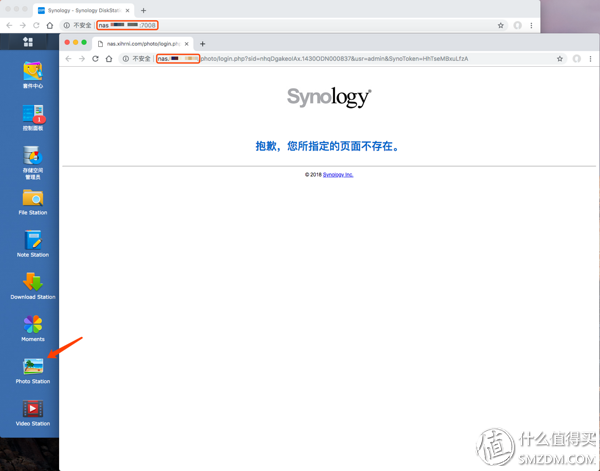
Task: Select the Synology DiskStation tab
Action: click(84, 10)
